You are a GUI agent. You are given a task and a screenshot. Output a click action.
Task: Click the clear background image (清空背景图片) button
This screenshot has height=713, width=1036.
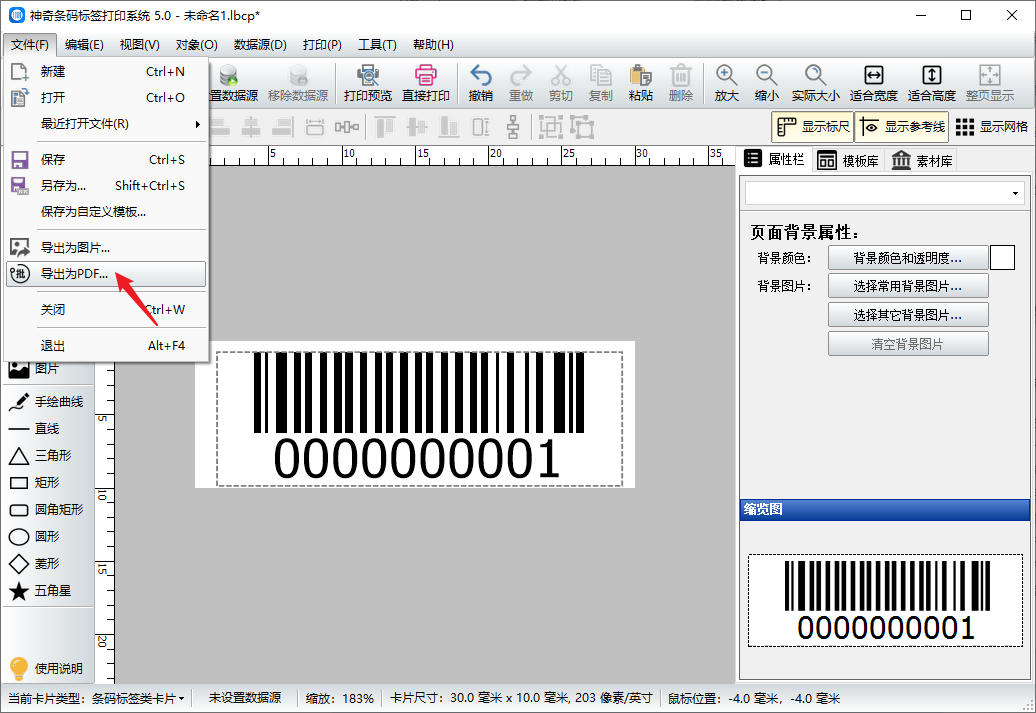[908, 344]
